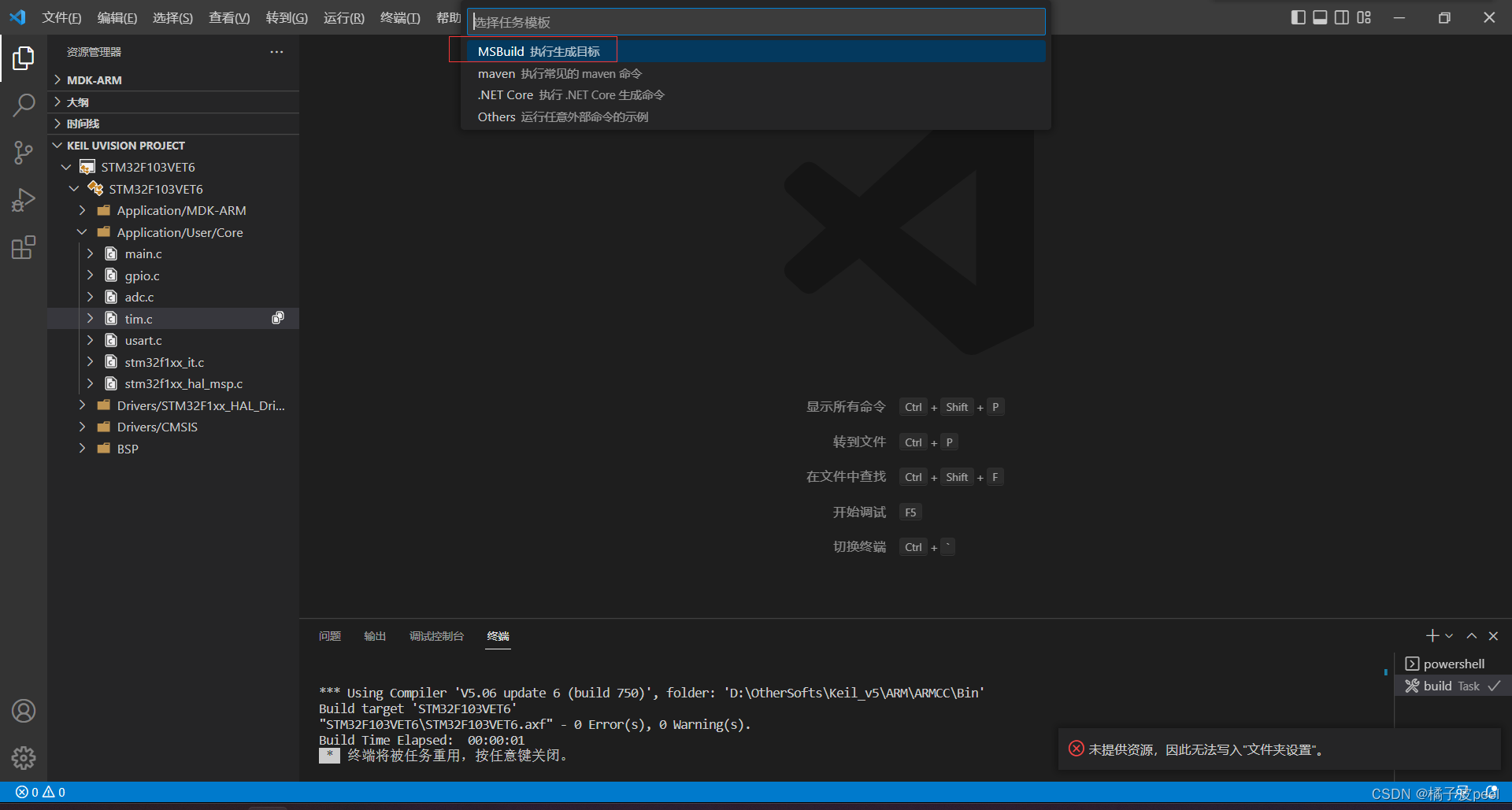1512x810 pixels.
Task: Click the task template search input field
Action: tap(756, 21)
